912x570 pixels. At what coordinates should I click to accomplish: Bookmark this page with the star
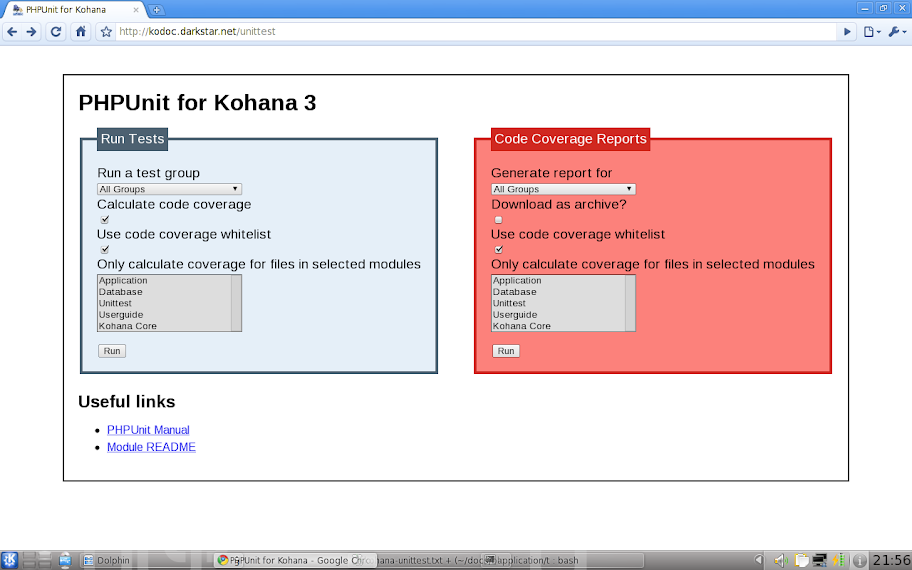106,31
